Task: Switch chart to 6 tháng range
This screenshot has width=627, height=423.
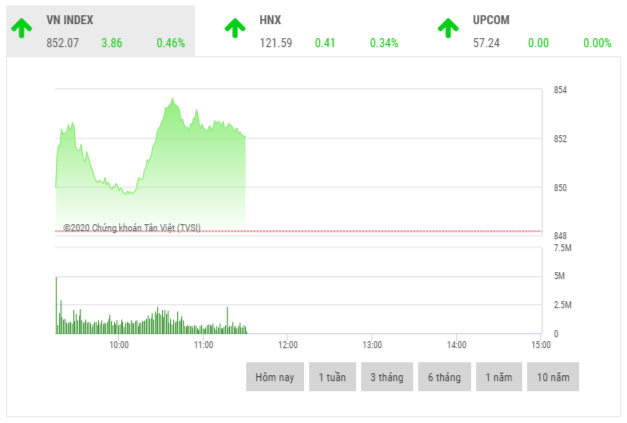Action: [443, 377]
